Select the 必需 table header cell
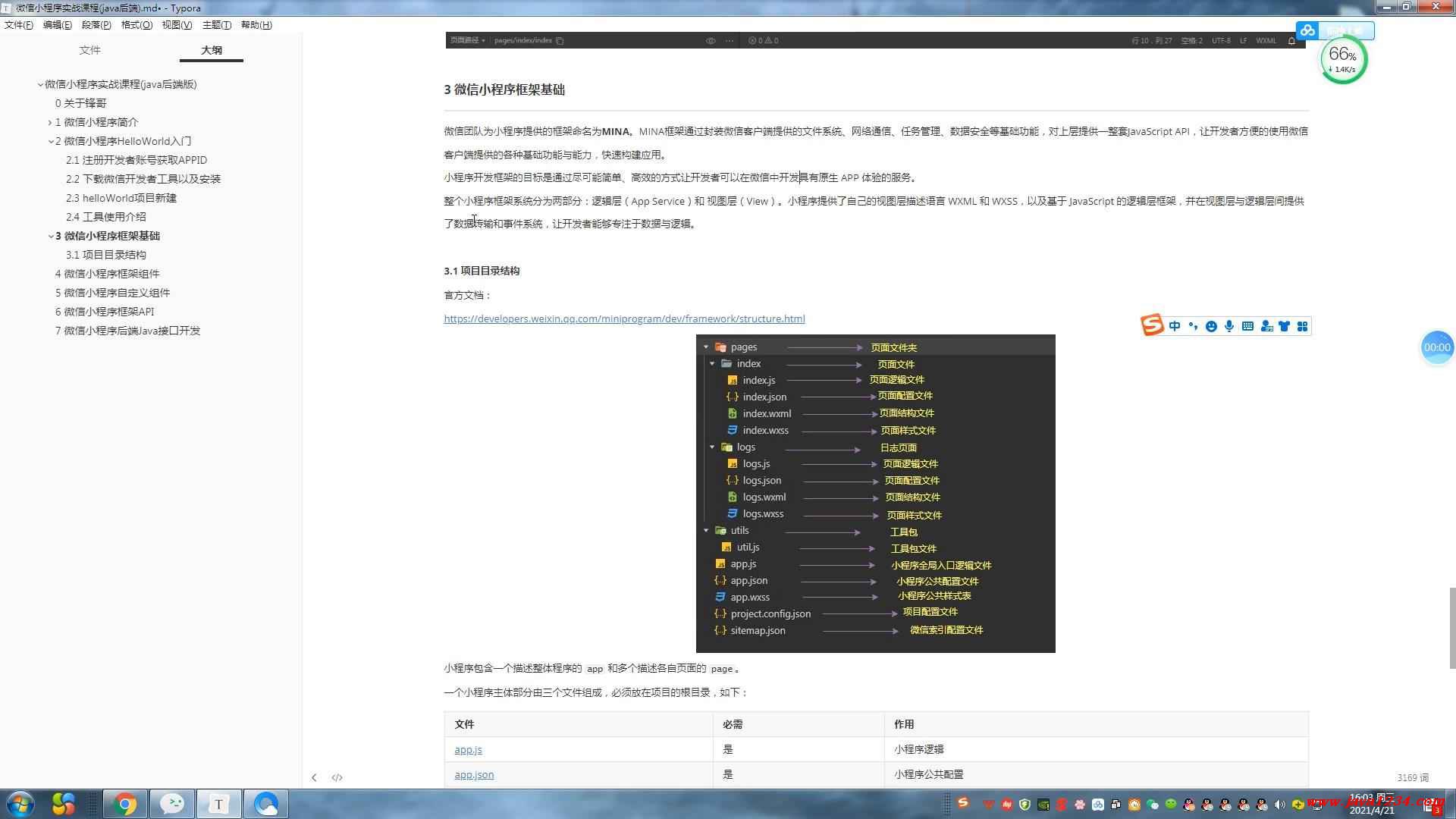Image resolution: width=1456 pixels, height=819 pixels. click(x=799, y=724)
